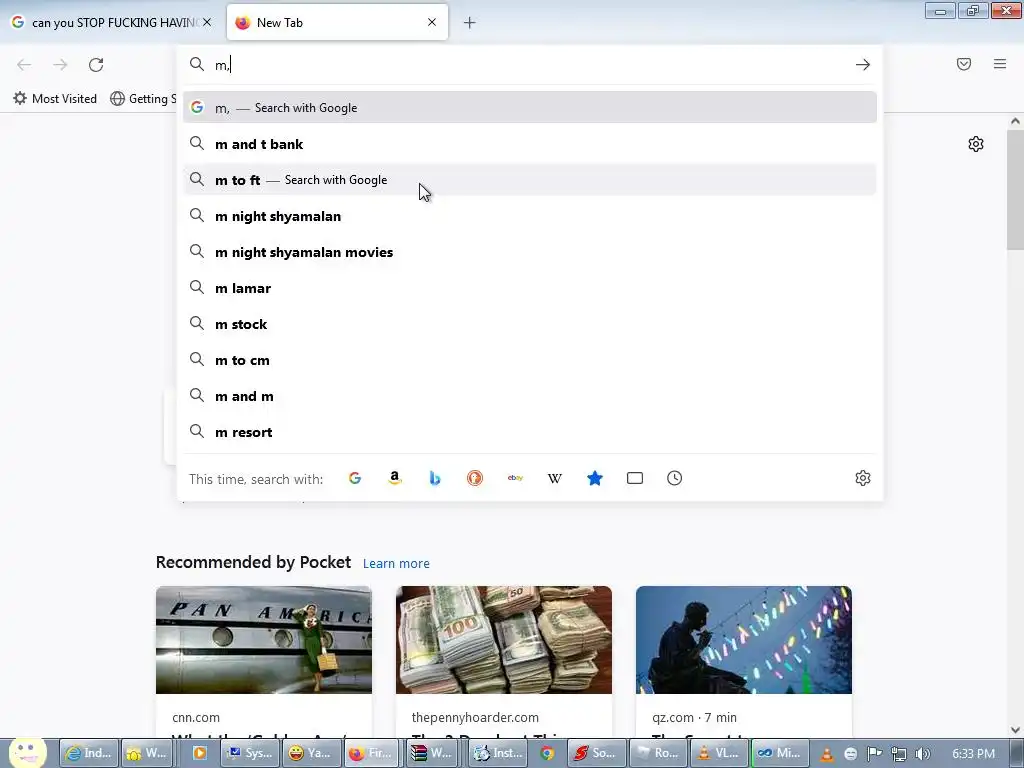Switch to Firefox taskbar button

click(x=374, y=753)
